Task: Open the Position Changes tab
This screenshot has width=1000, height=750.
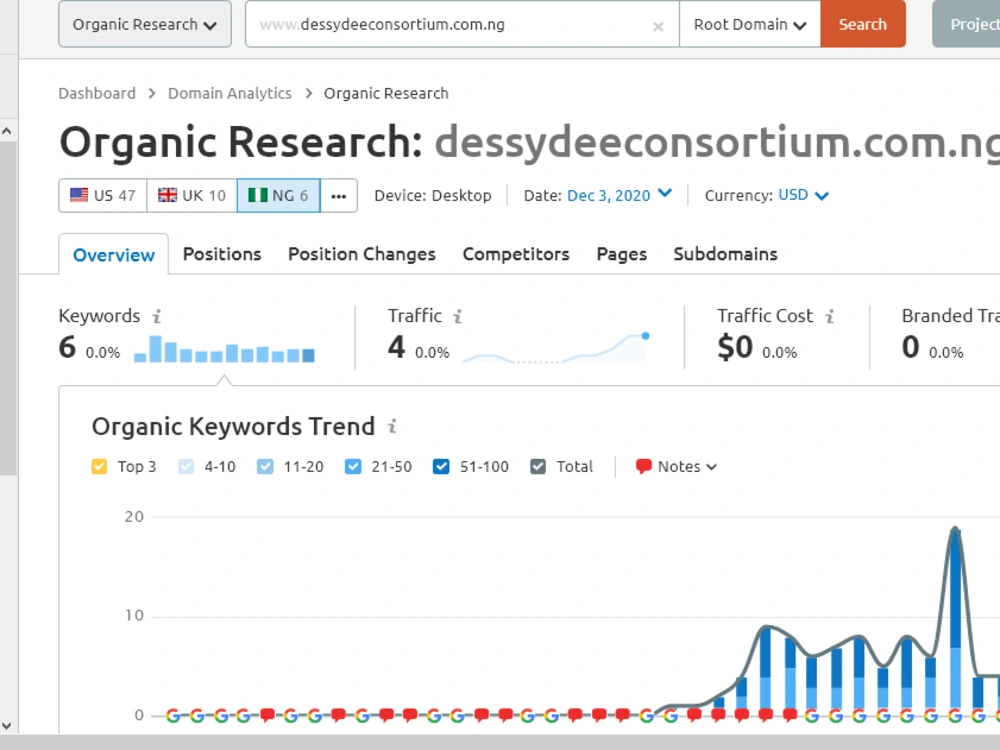Action: pos(362,254)
